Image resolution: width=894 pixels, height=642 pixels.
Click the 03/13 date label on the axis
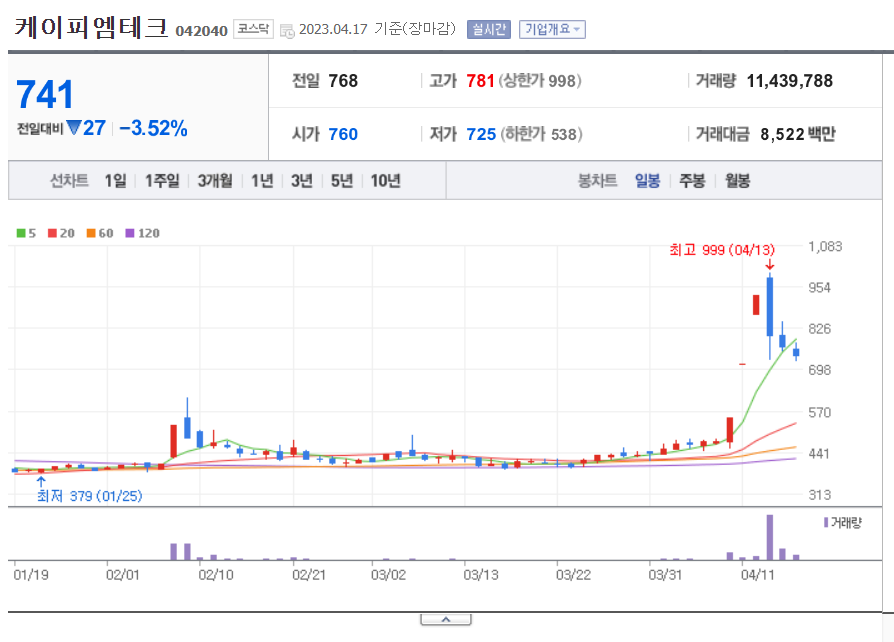(481, 574)
